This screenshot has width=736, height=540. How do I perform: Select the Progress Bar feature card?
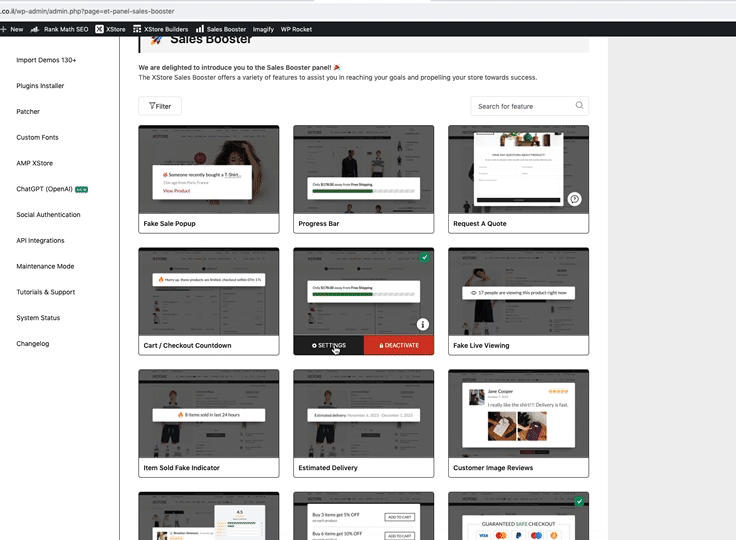click(364, 179)
